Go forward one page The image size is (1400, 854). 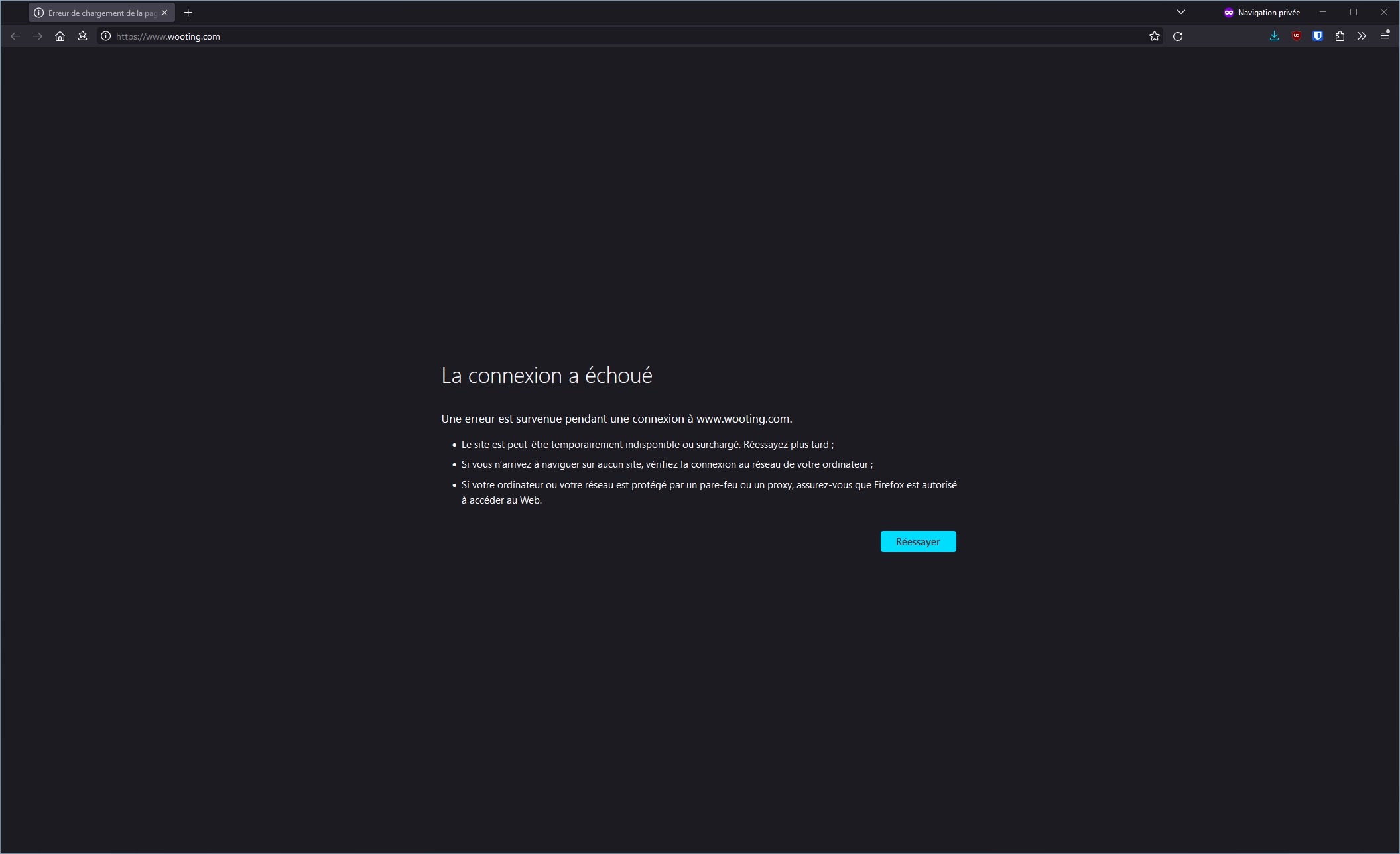pos(38,36)
